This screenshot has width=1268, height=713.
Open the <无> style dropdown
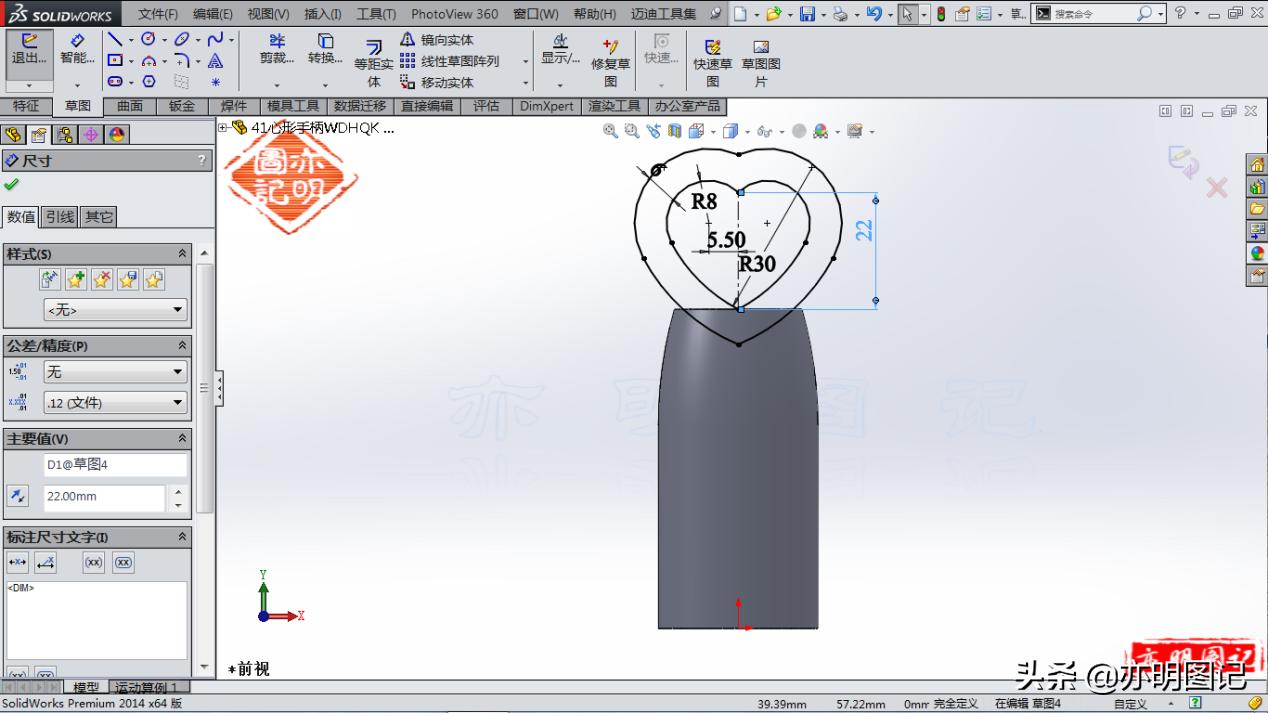click(x=115, y=310)
